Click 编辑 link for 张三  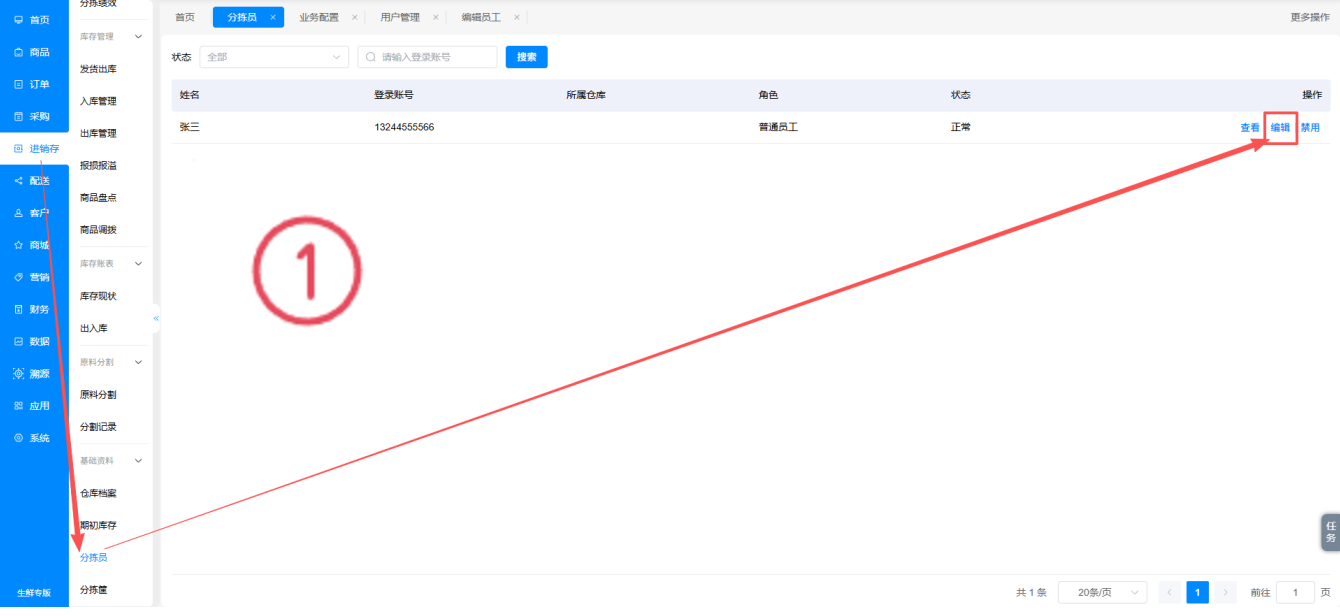[1280, 127]
